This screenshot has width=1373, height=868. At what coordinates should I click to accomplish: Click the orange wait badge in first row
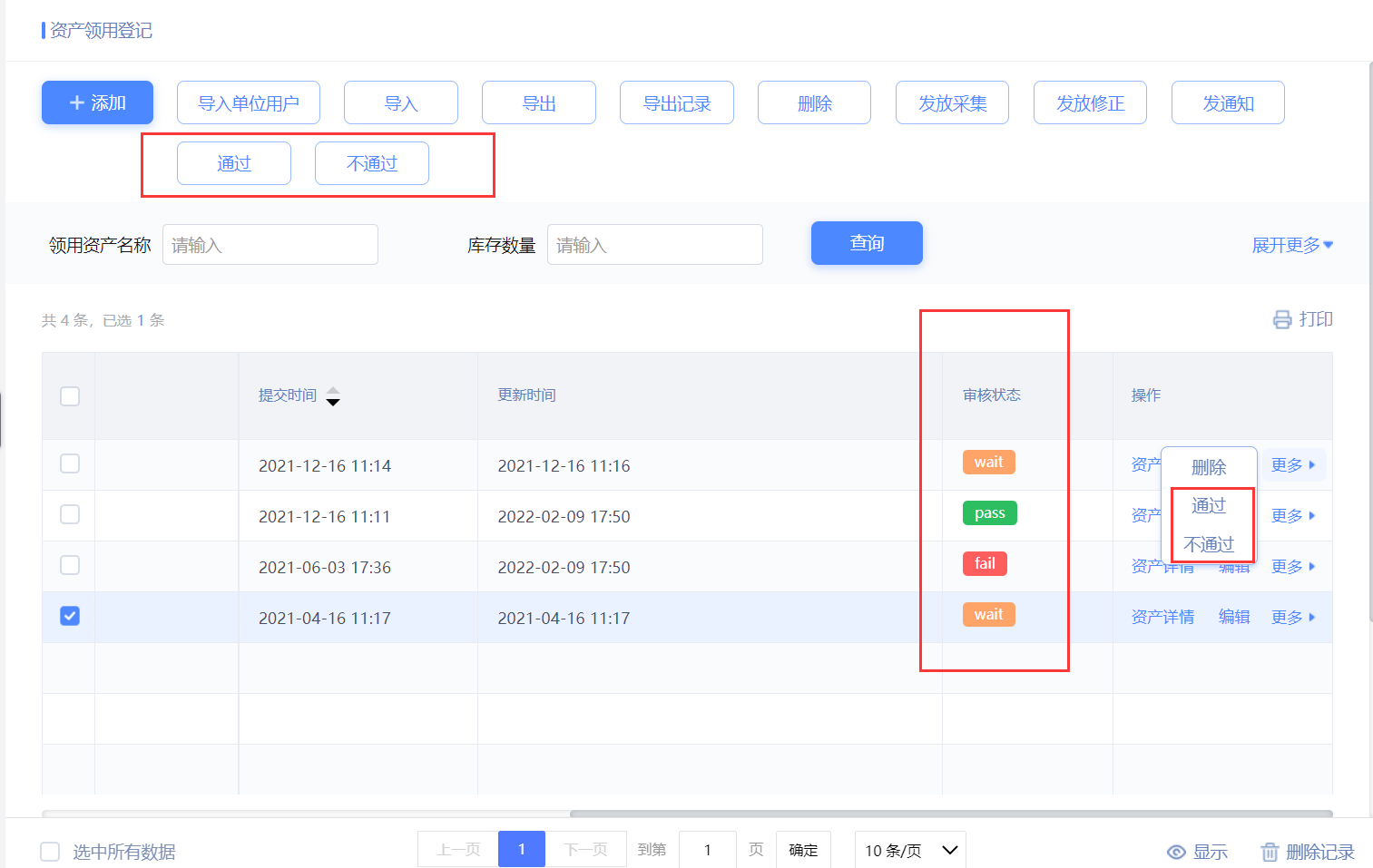[988, 463]
